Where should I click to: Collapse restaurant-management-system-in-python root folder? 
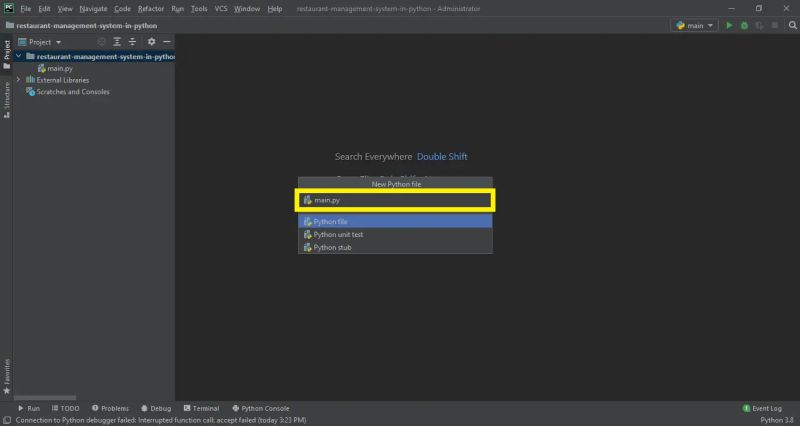[x=19, y=56]
